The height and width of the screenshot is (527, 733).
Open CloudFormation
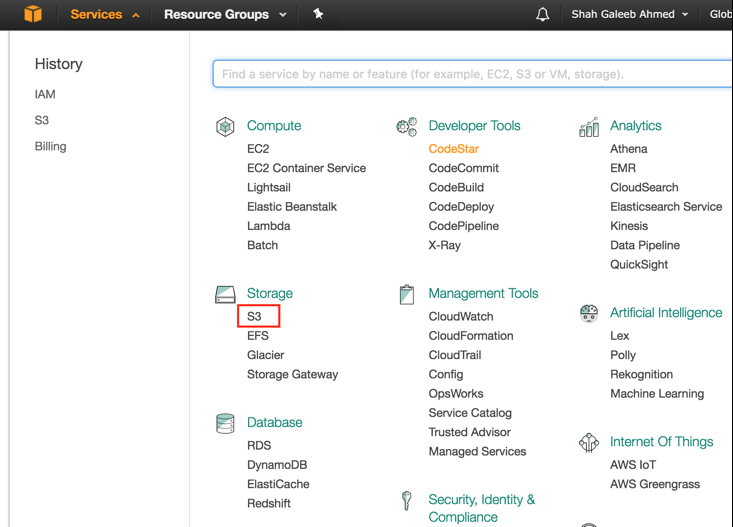(x=471, y=336)
